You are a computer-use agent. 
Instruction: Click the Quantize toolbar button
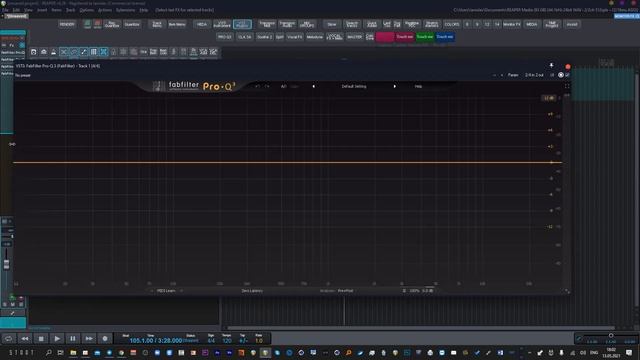[132, 24]
